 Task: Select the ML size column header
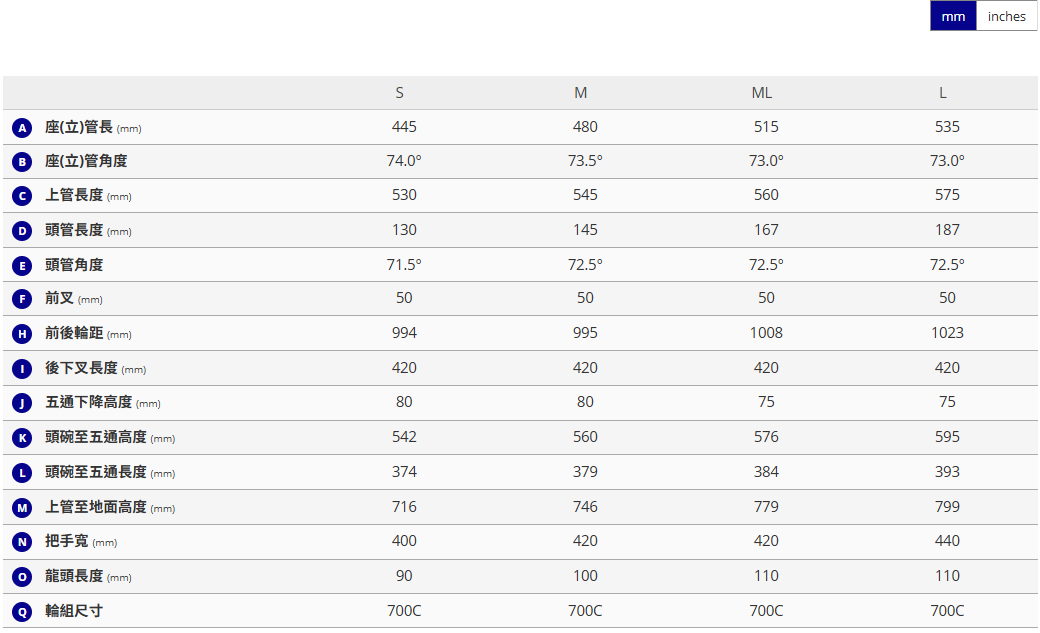762,93
